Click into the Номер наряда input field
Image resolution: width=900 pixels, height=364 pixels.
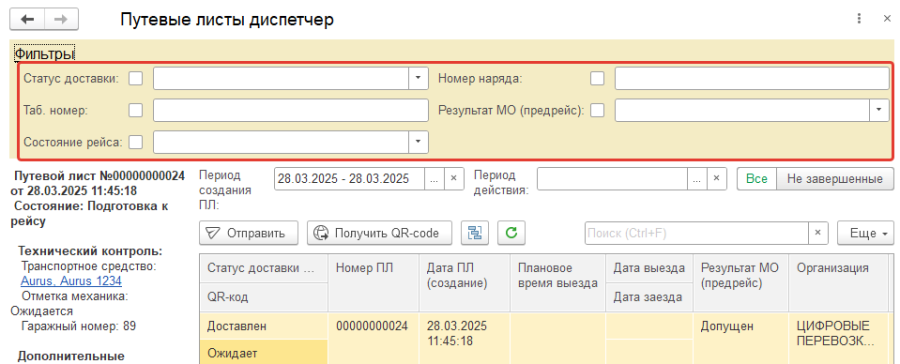point(752,79)
